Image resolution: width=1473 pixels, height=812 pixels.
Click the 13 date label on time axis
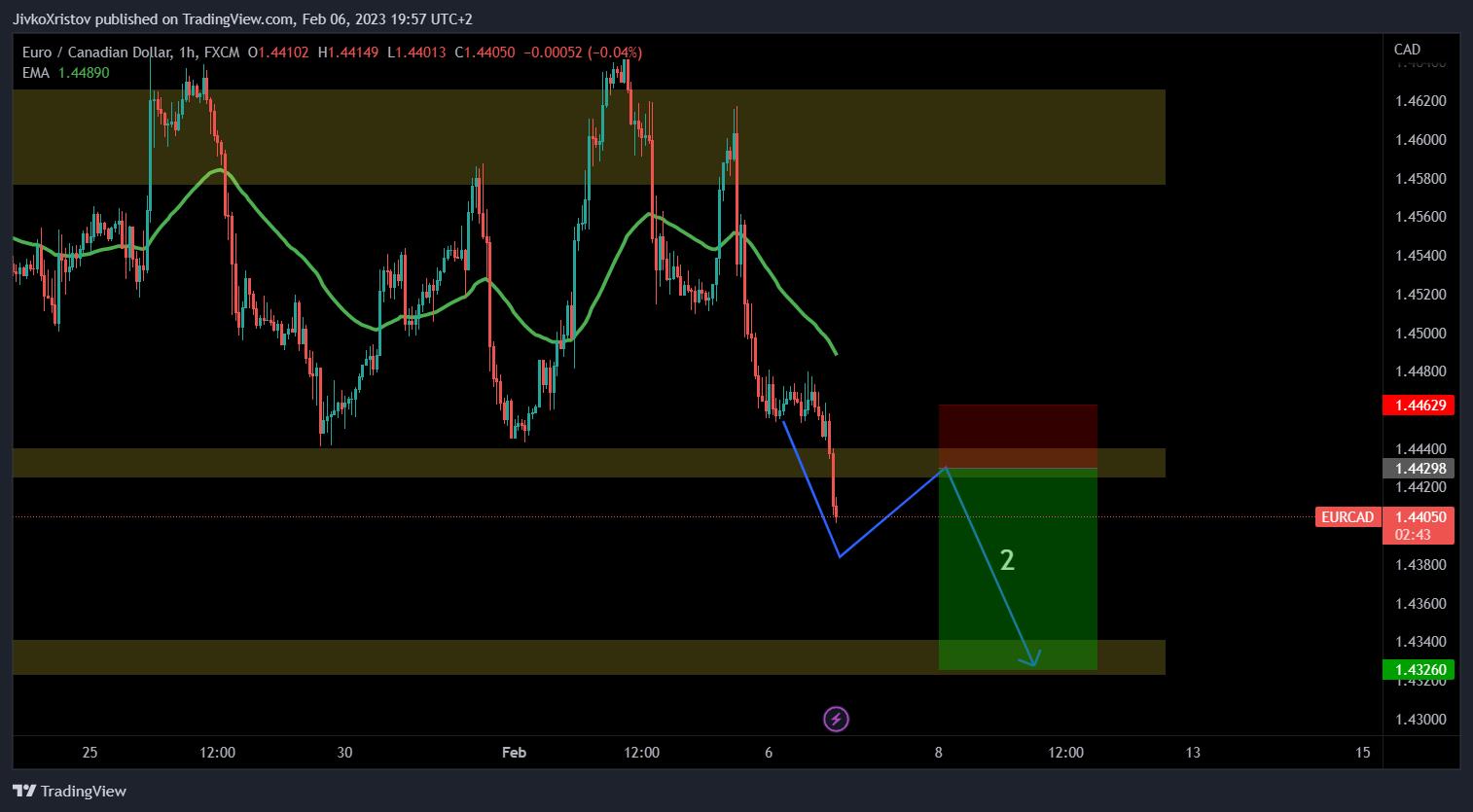1193,753
